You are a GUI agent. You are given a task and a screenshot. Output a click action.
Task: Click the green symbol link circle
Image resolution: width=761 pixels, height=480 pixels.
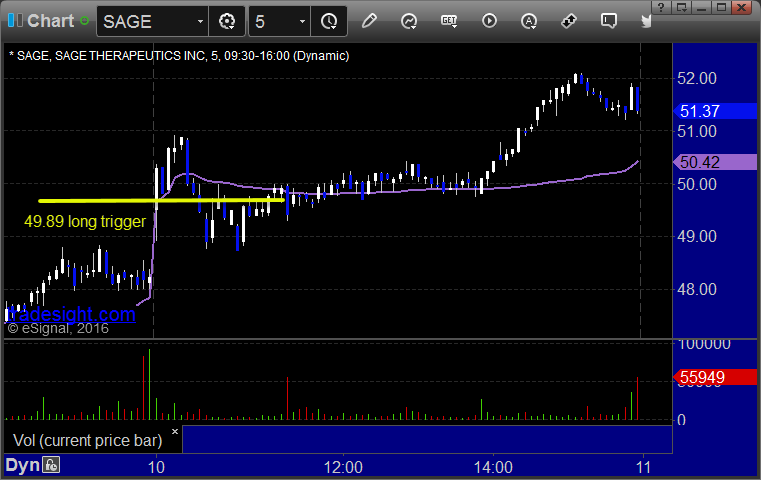point(84,21)
